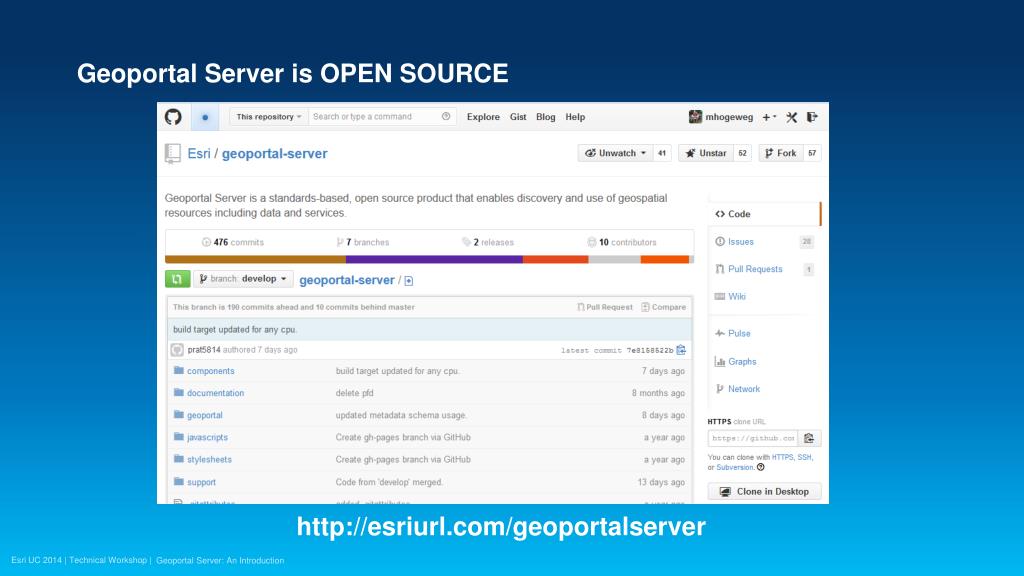View the 476 commits link
1024x576 pixels.
[232, 242]
